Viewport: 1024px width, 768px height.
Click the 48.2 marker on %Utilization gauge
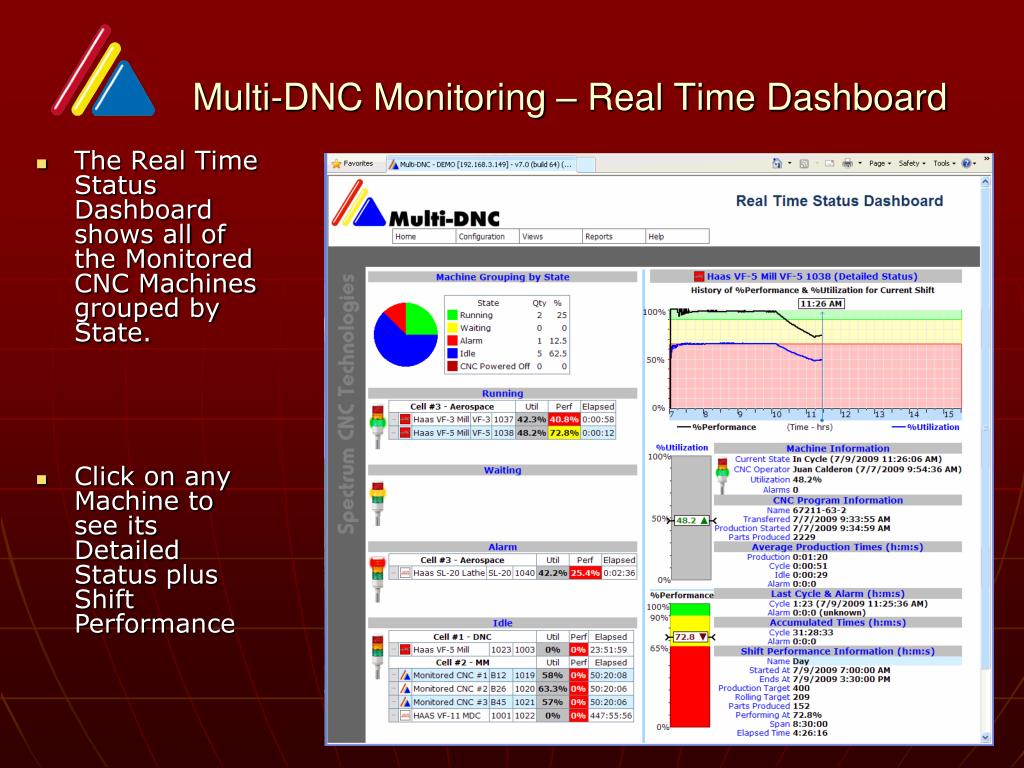[x=691, y=520]
